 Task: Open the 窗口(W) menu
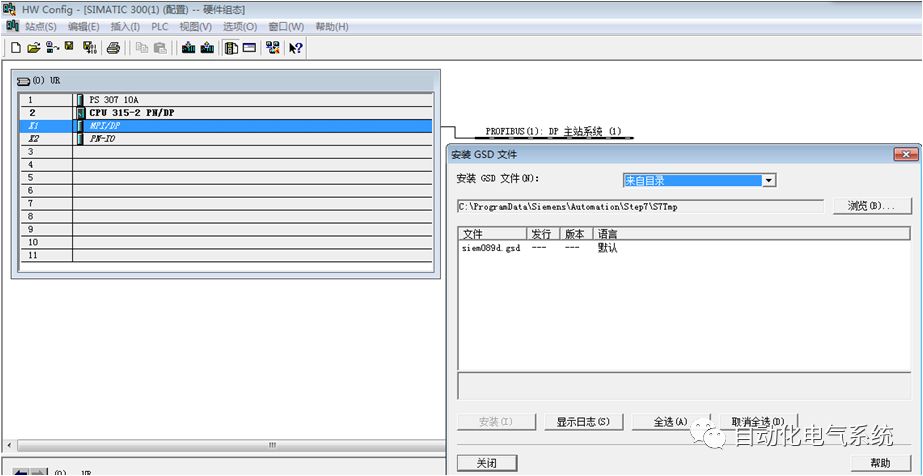point(286,27)
